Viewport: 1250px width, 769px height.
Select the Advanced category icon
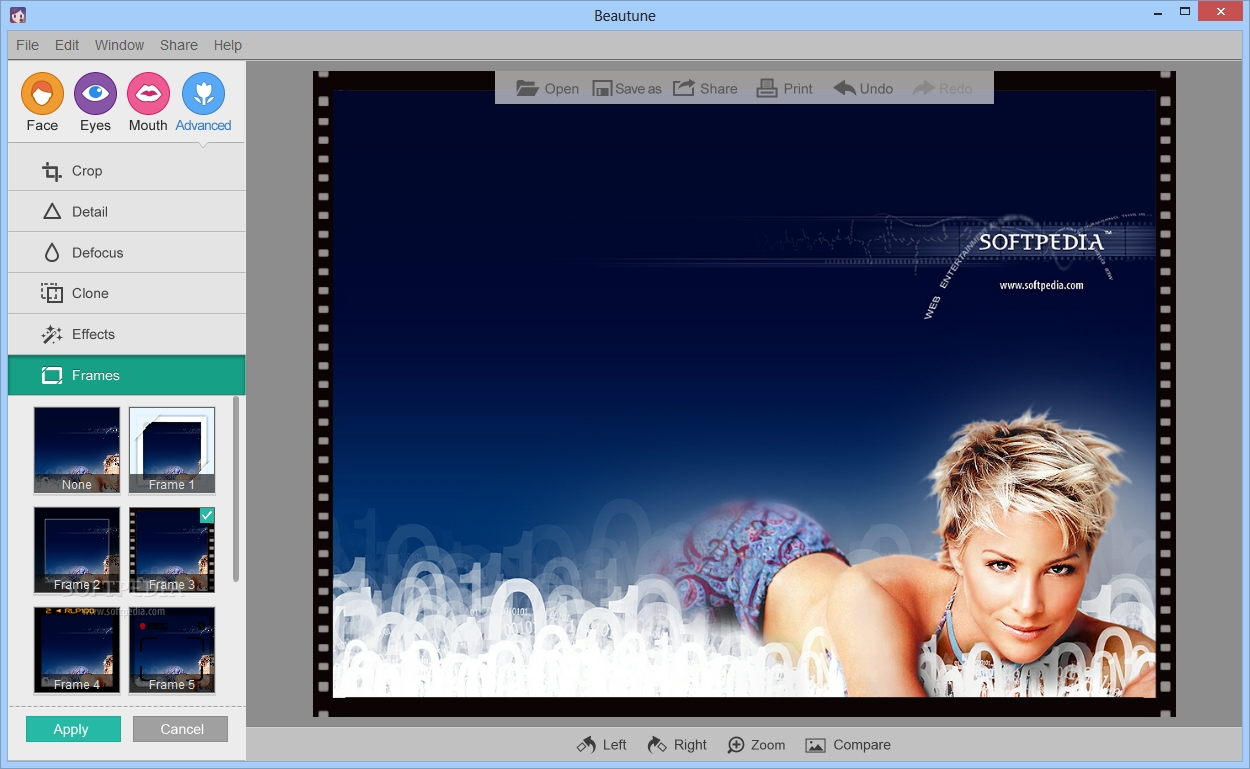(203, 94)
